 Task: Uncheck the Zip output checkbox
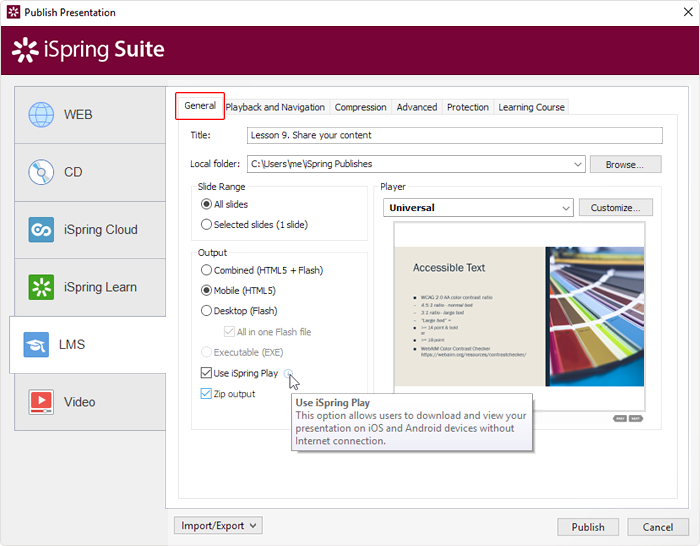tap(206, 394)
